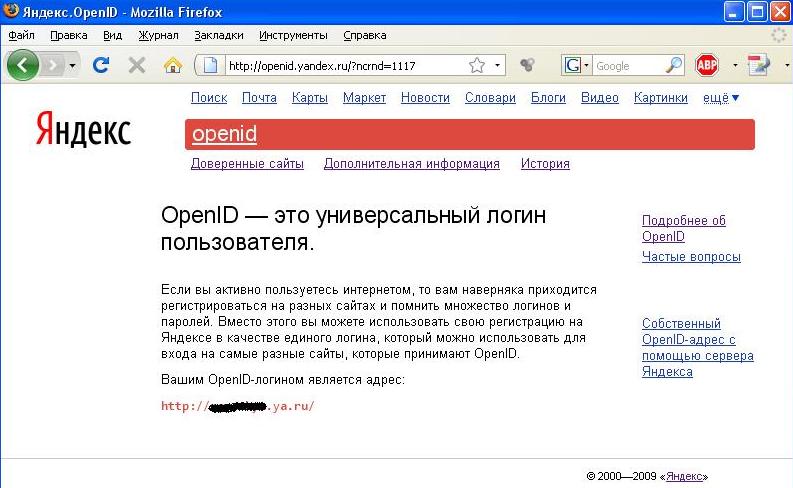Open Дополнительная информация link
793x488 pixels.
(x=412, y=164)
